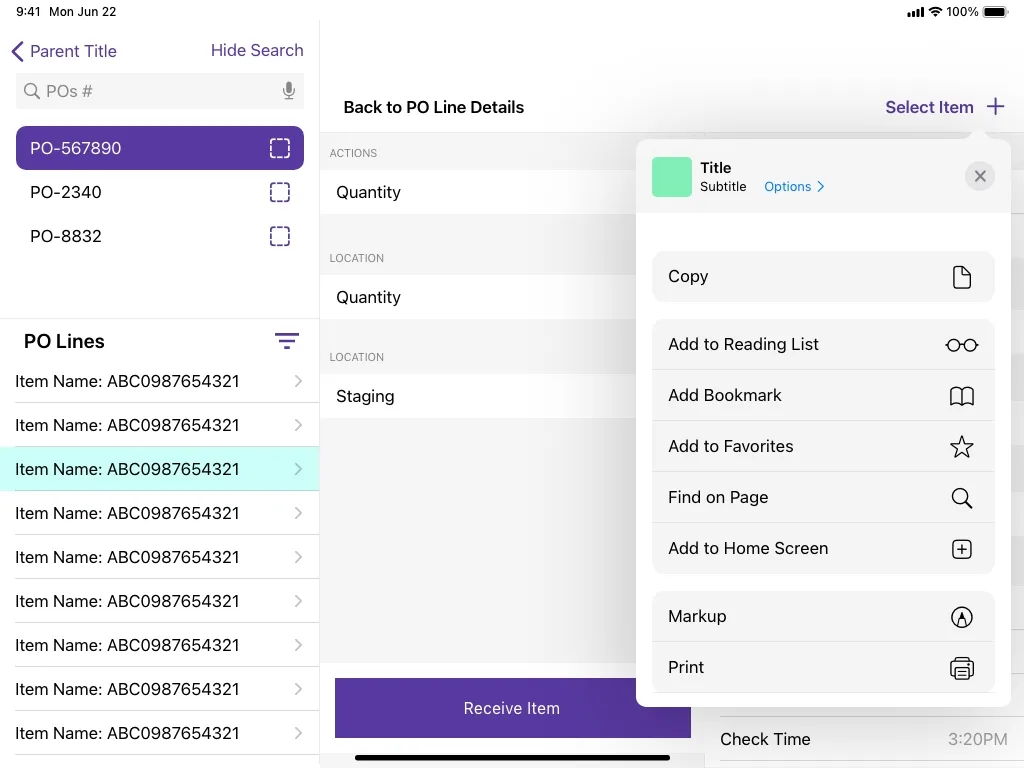Choose Add to Reading List
Viewport: 1024px width, 768px height.
[x=823, y=345]
